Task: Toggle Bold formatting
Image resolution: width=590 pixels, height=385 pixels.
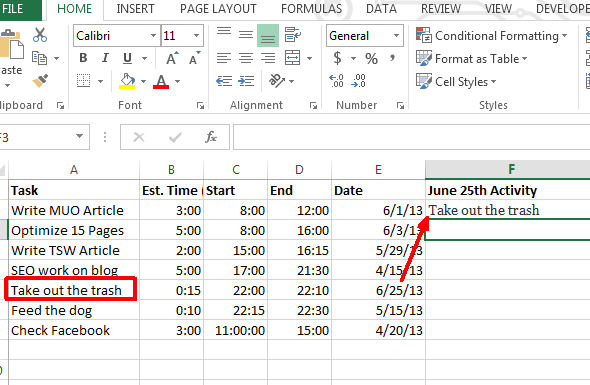Action: (x=83, y=58)
